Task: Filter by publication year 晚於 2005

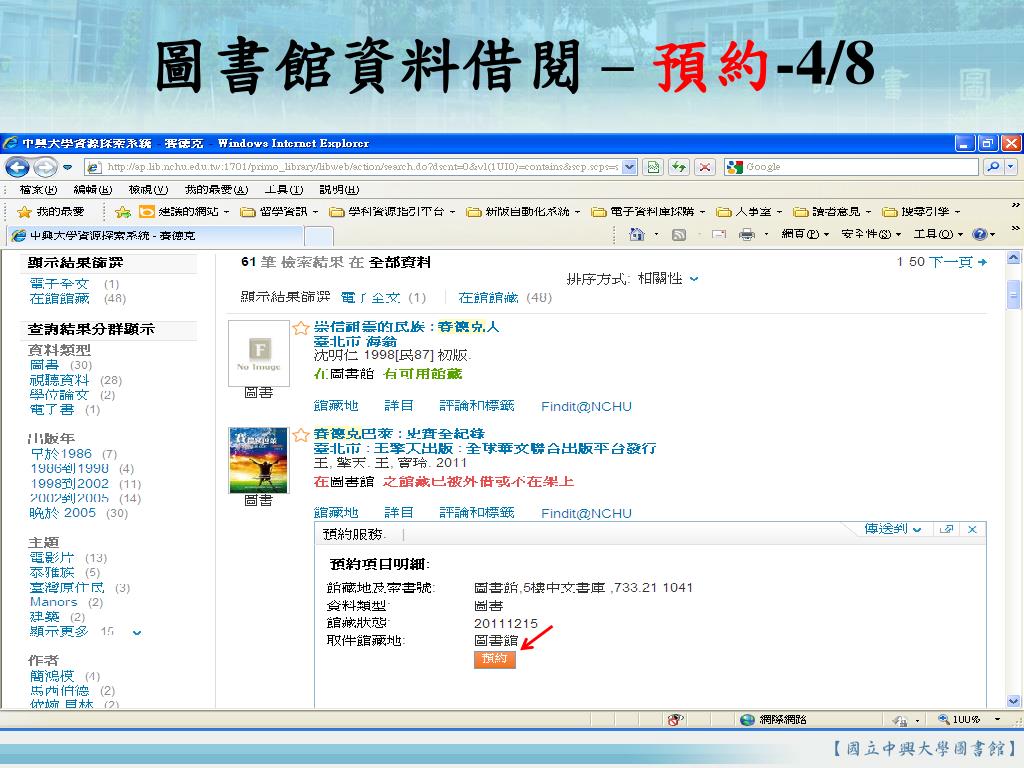Action: 63,513
